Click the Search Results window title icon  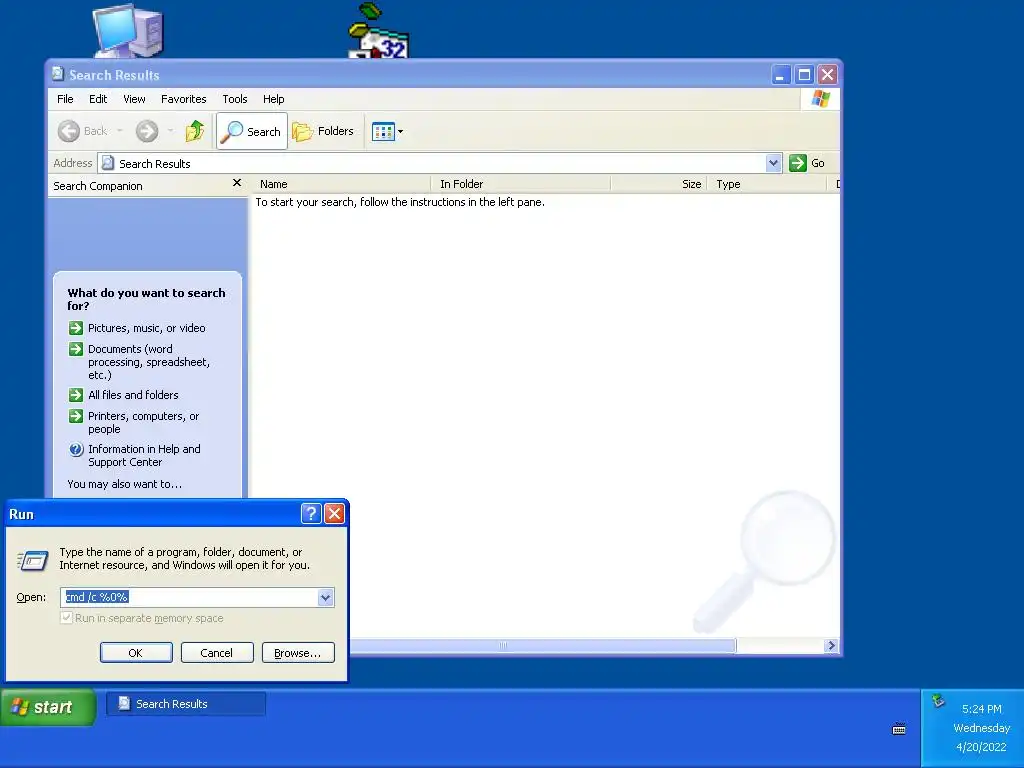point(58,74)
